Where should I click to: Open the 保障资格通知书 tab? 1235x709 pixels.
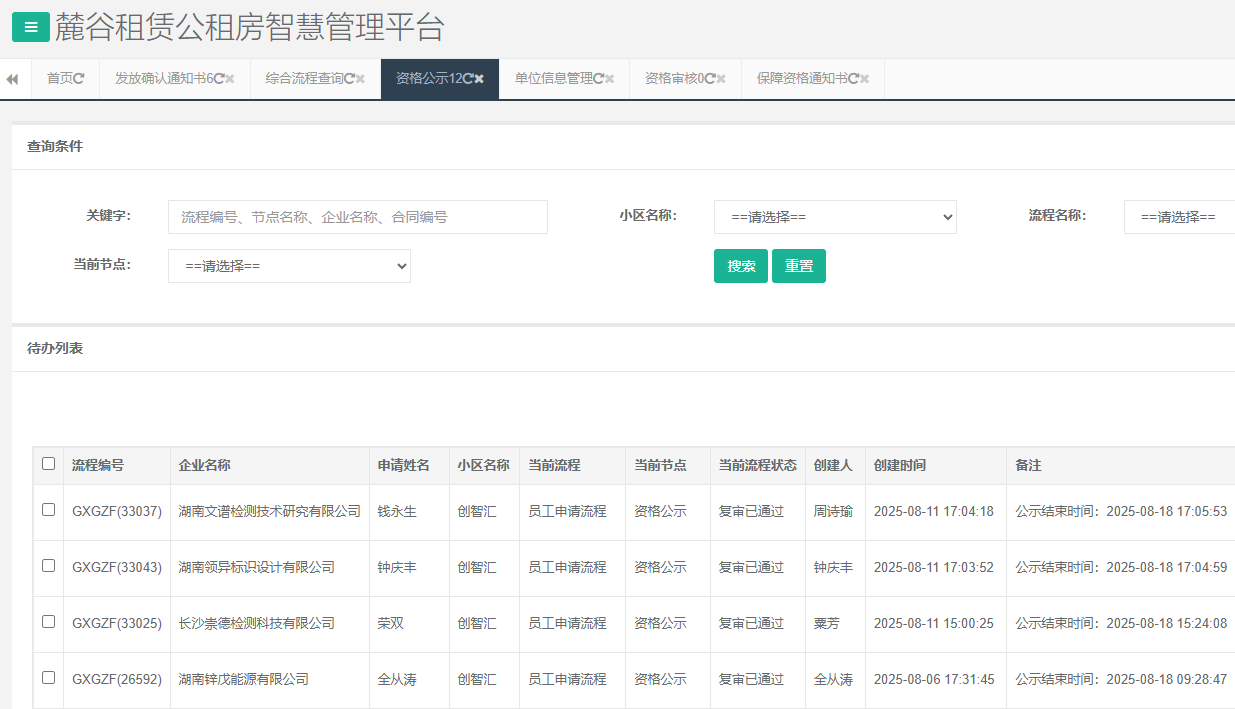[x=801, y=79]
